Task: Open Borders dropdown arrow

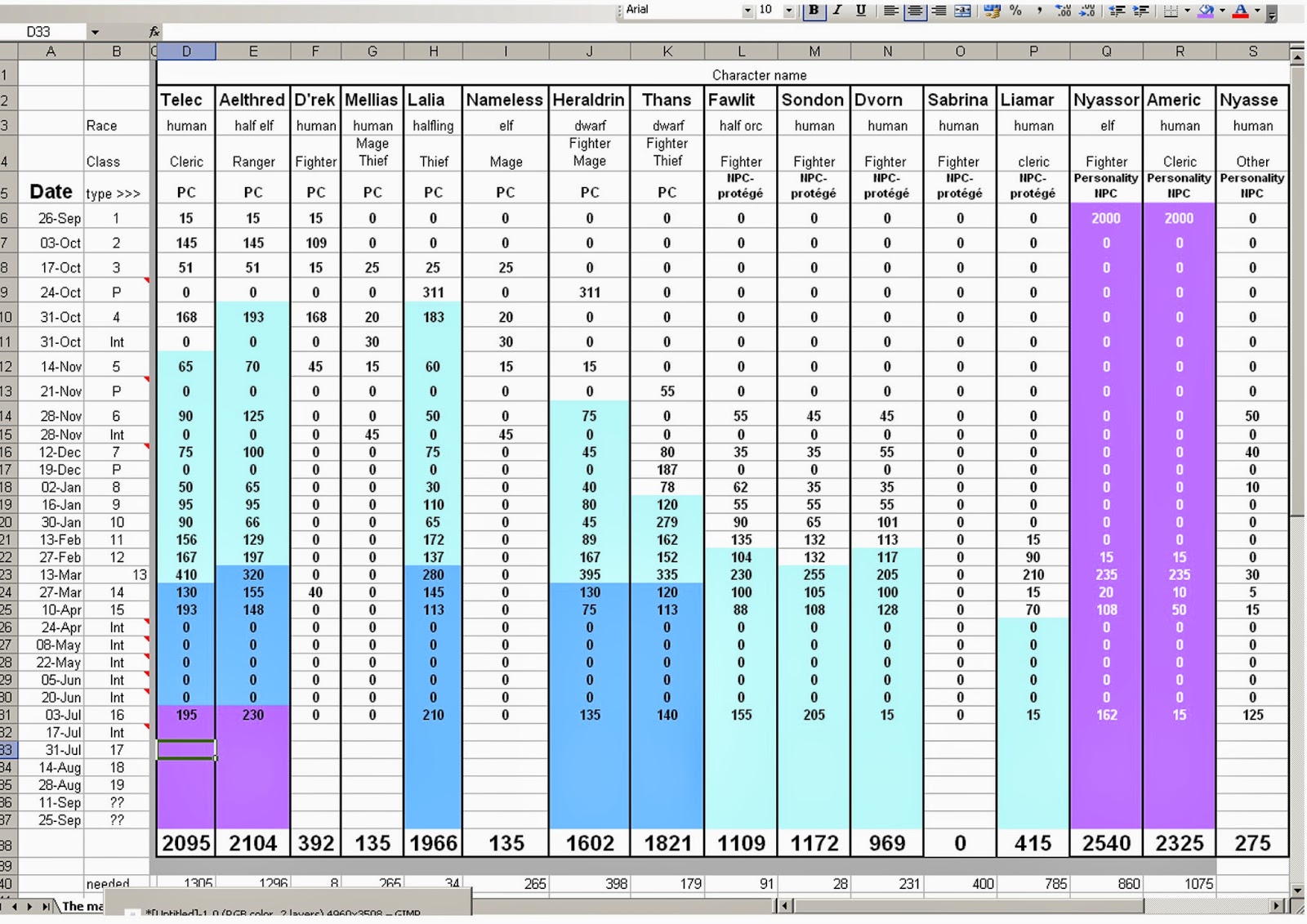Action: 1187,11
